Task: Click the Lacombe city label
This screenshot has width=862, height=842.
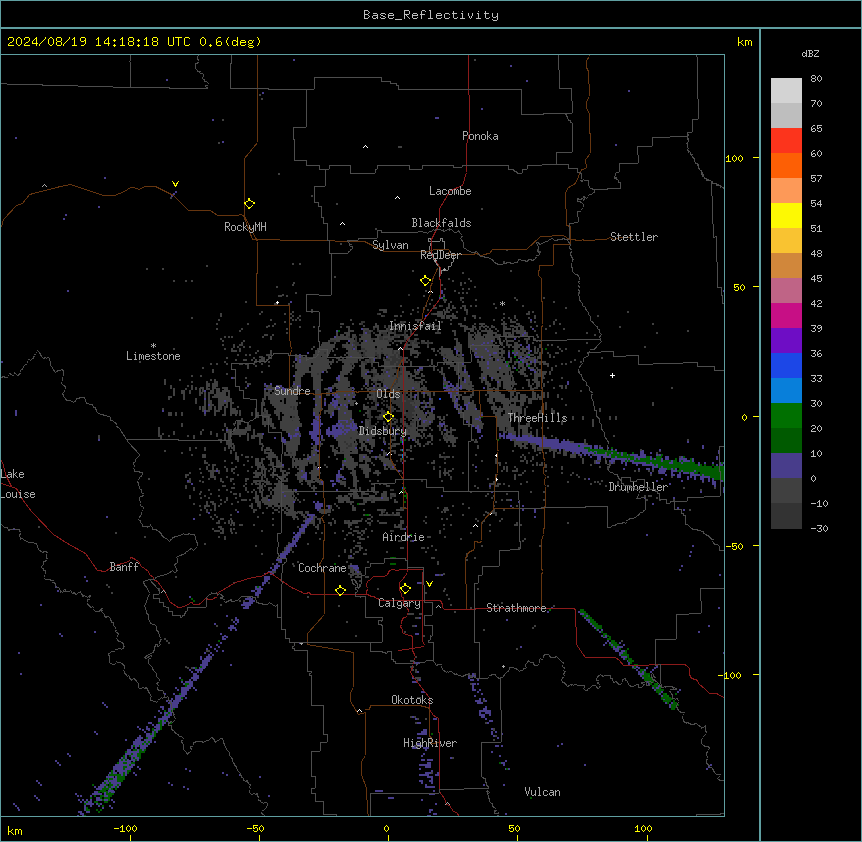Action: (450, 191)
